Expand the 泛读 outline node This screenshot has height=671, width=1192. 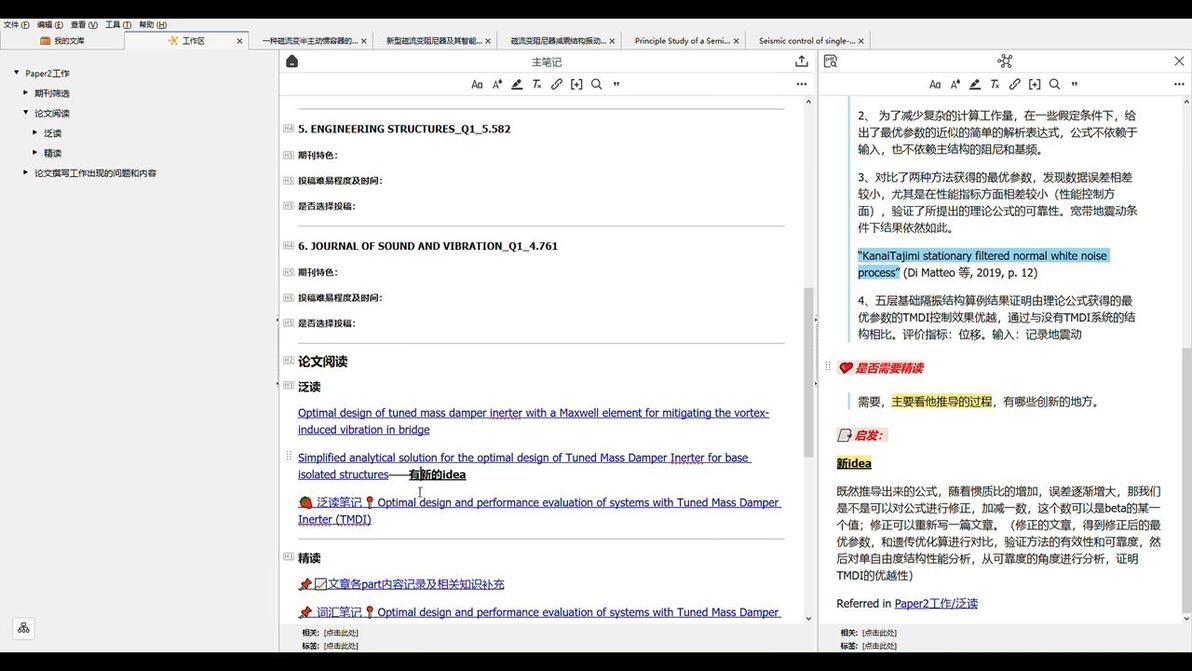pyautogui.click(x=35, y=133)
